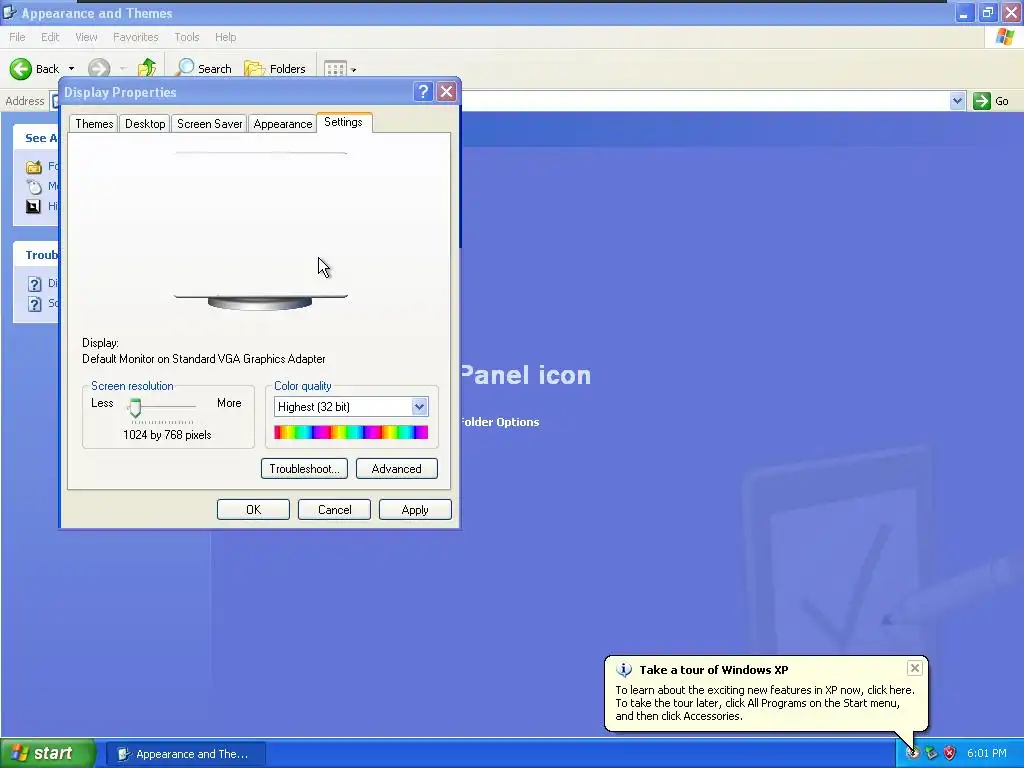
Task: Click the Cancel button
Action: point(334,510)
